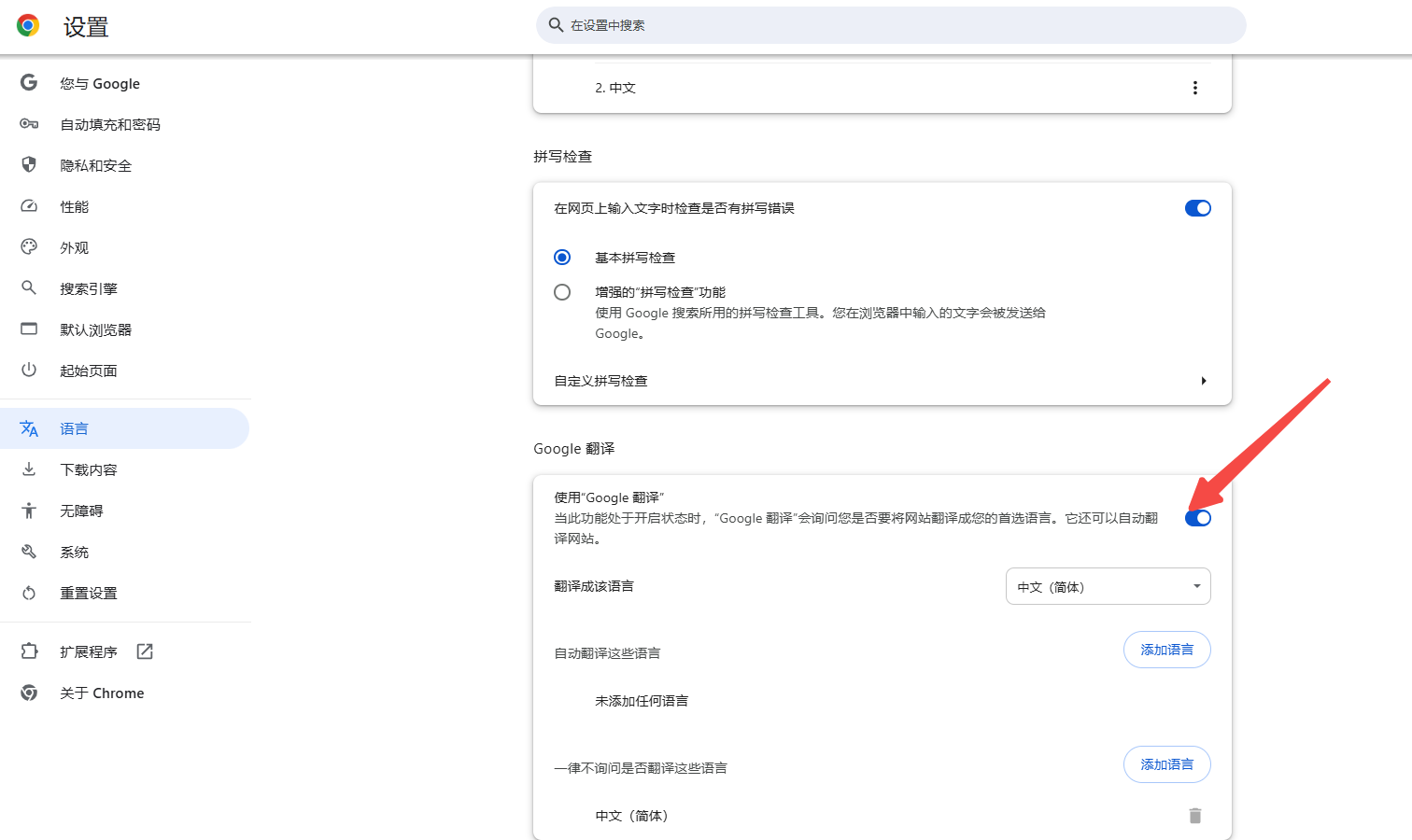1412x840 pixels.
Task: Click the browser window icon for default browser
Action: click(x=29, y=329)
